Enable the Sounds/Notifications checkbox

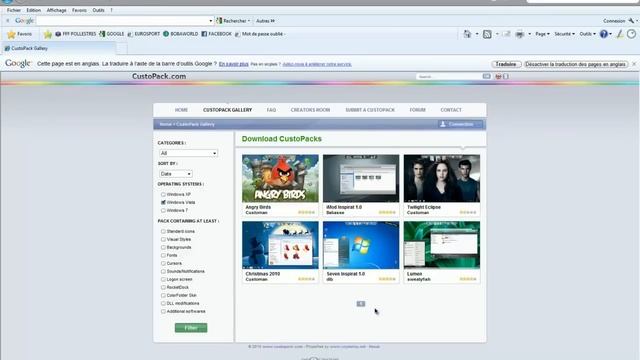[x=163, y=271]
